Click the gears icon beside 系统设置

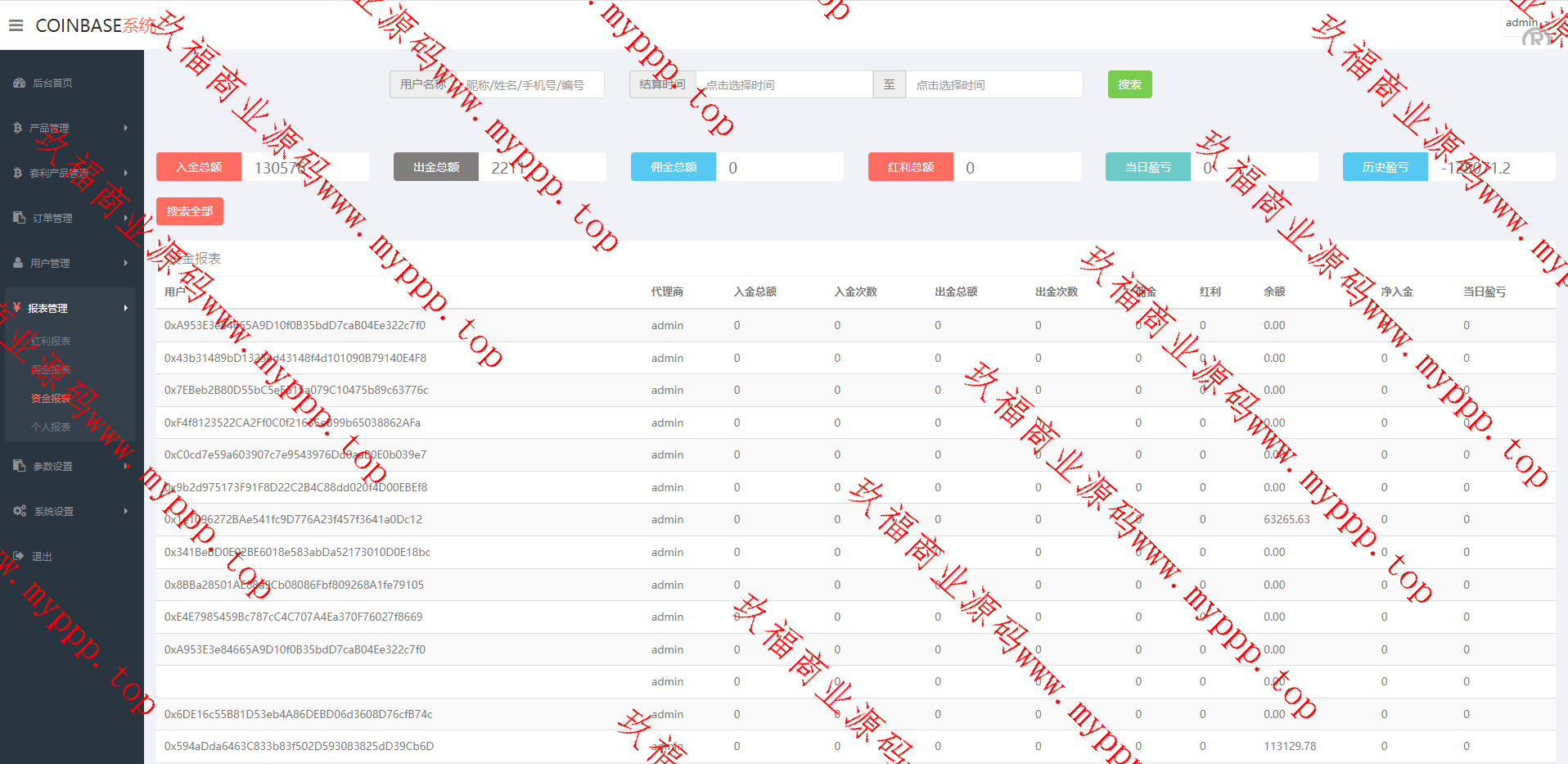pos(20,511)
